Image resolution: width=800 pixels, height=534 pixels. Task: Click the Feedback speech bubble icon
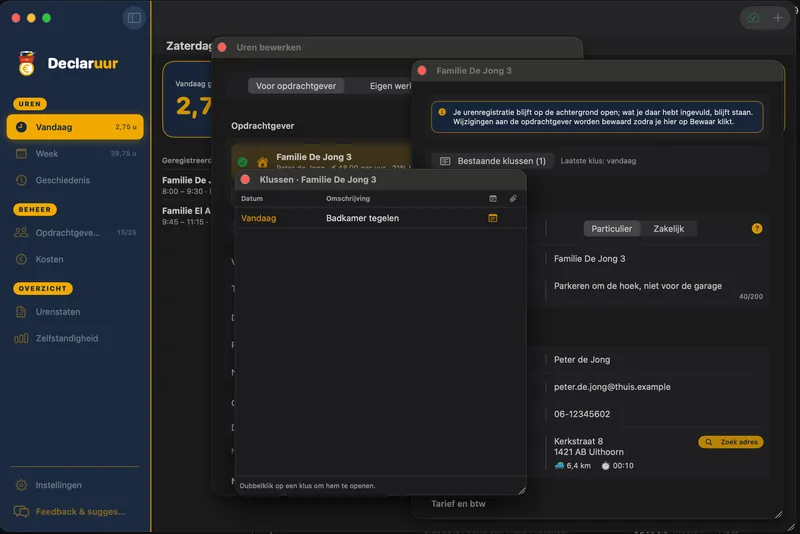tap(21, 512)
